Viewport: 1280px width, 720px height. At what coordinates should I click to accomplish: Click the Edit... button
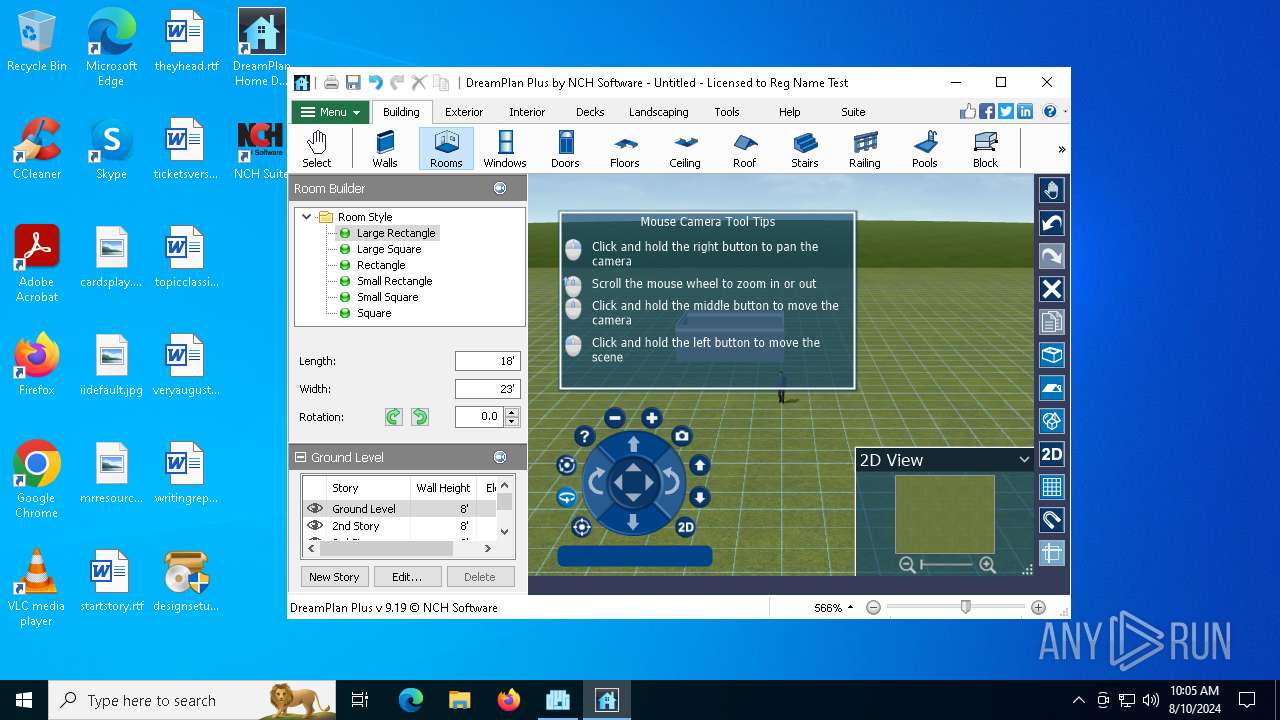pos(407,577)
